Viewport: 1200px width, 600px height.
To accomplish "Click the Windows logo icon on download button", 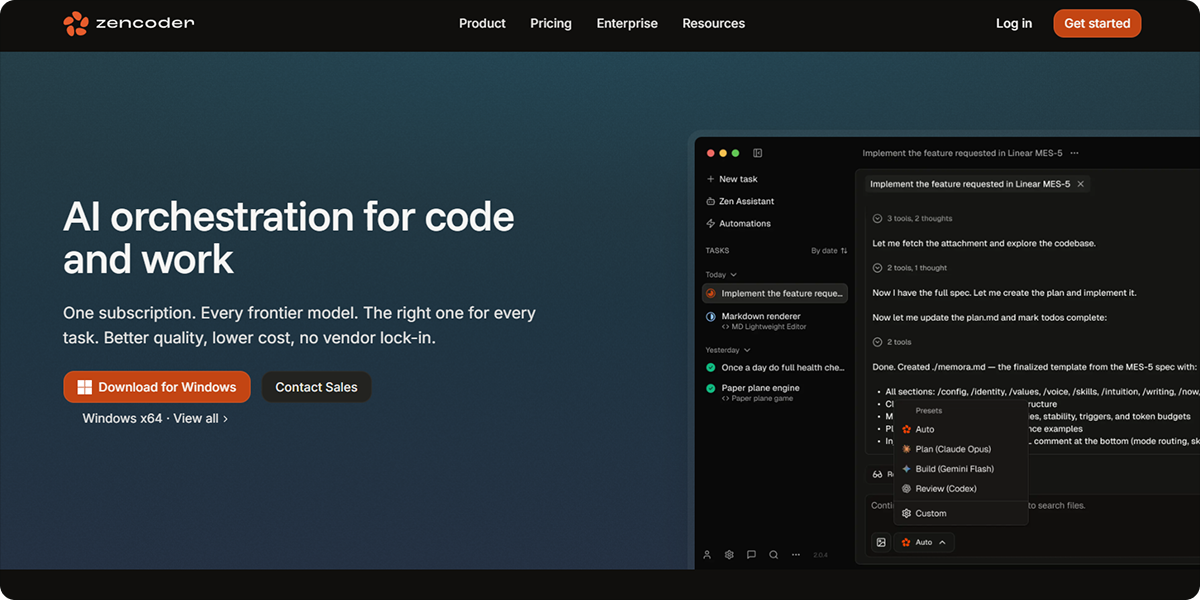I will [85, 387].
